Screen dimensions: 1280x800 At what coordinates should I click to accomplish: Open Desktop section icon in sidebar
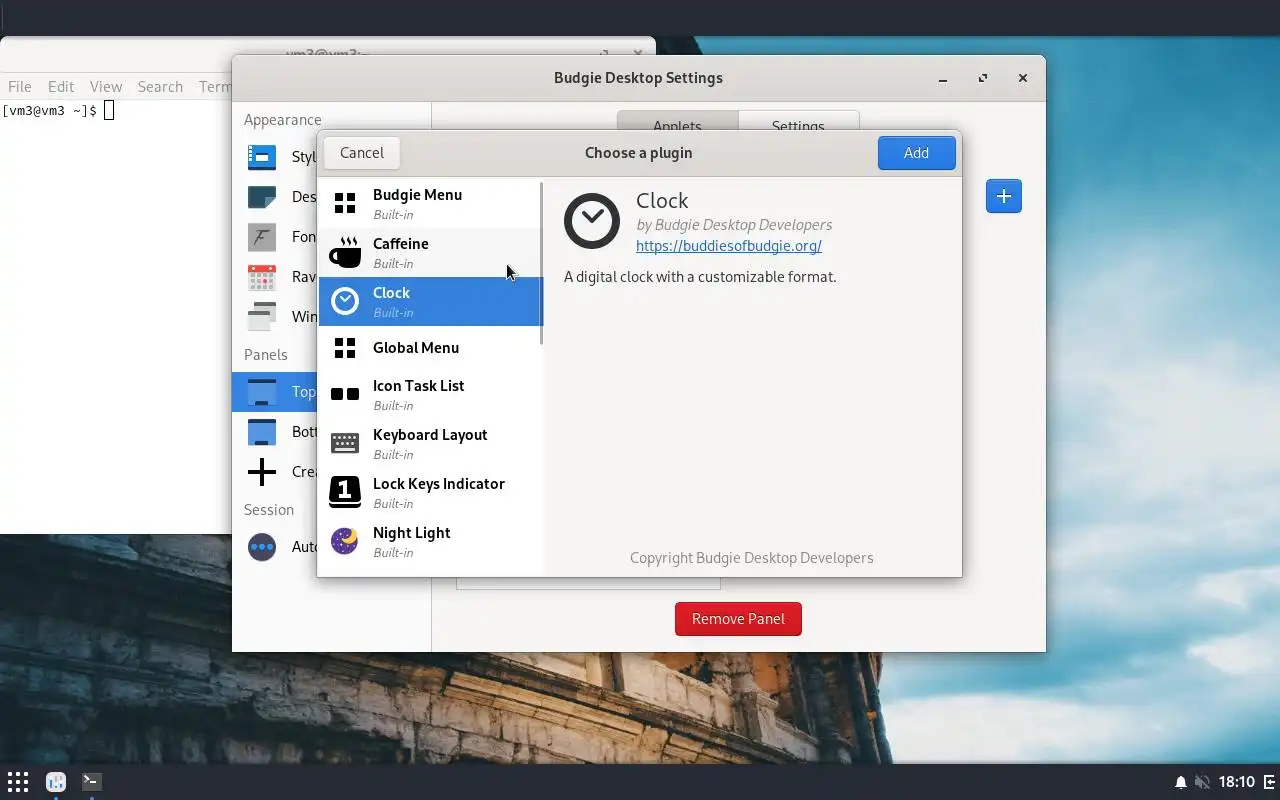[262, 197]
